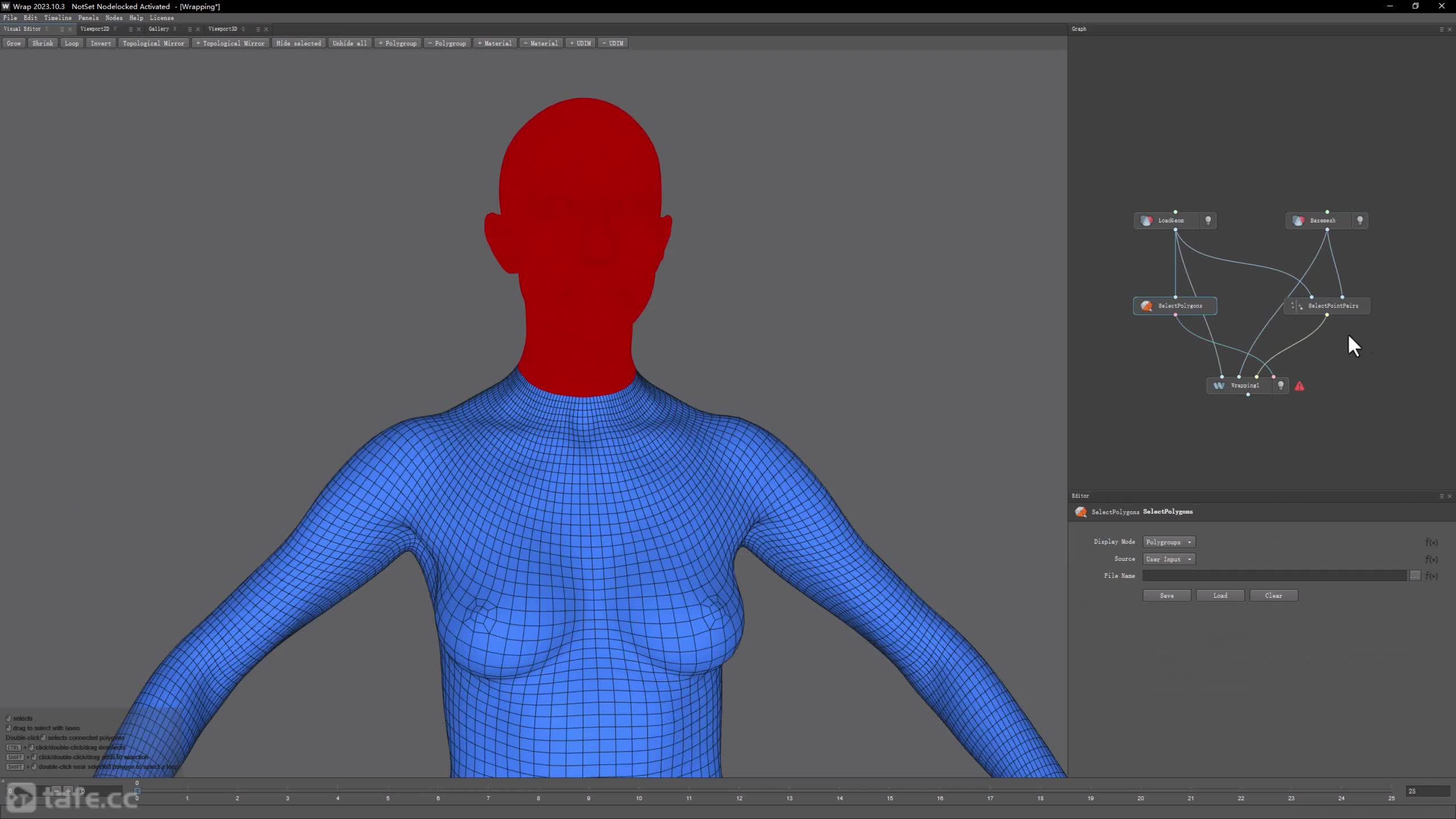This screenshot has height=819, width=1456.
Task: Click the LoadGeom node icon
Action: click(x=1147, y=221)
